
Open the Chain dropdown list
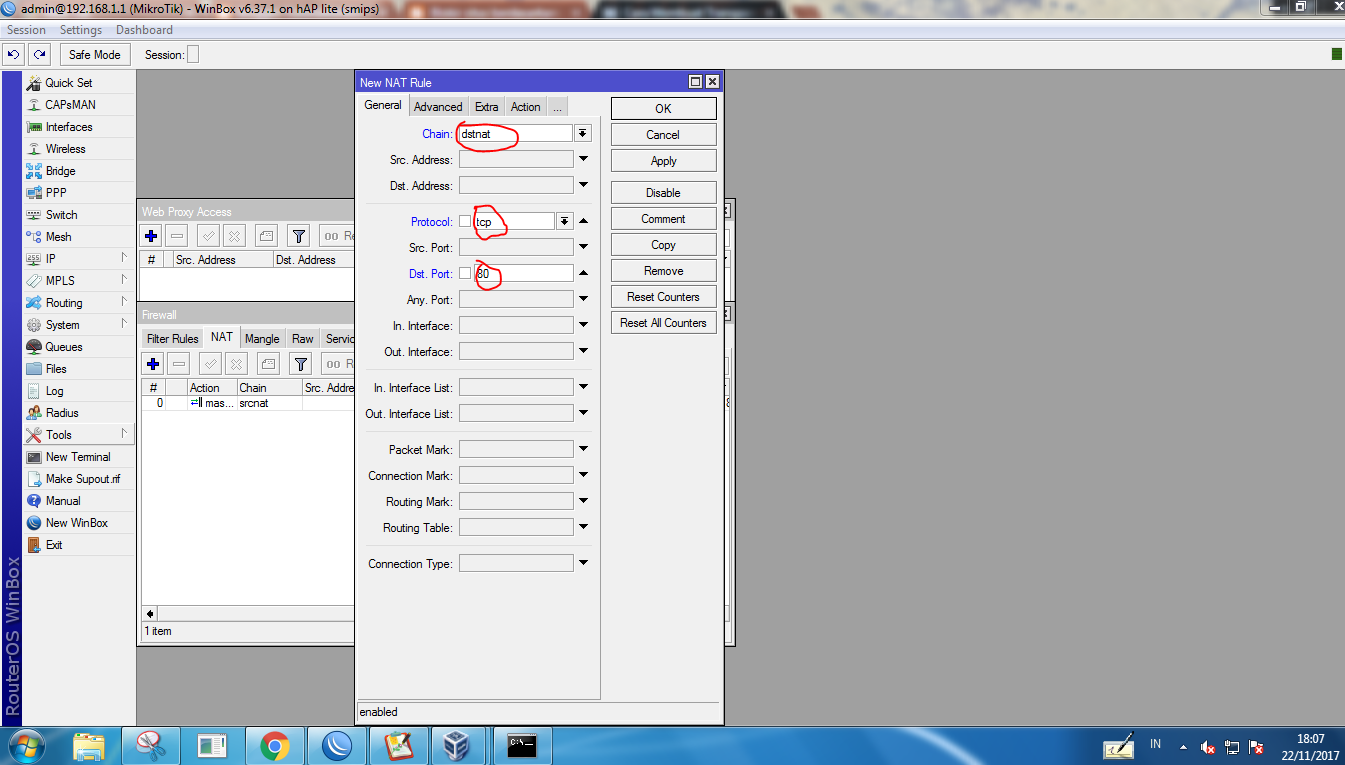pyautogui.click(x=582, y=133)
